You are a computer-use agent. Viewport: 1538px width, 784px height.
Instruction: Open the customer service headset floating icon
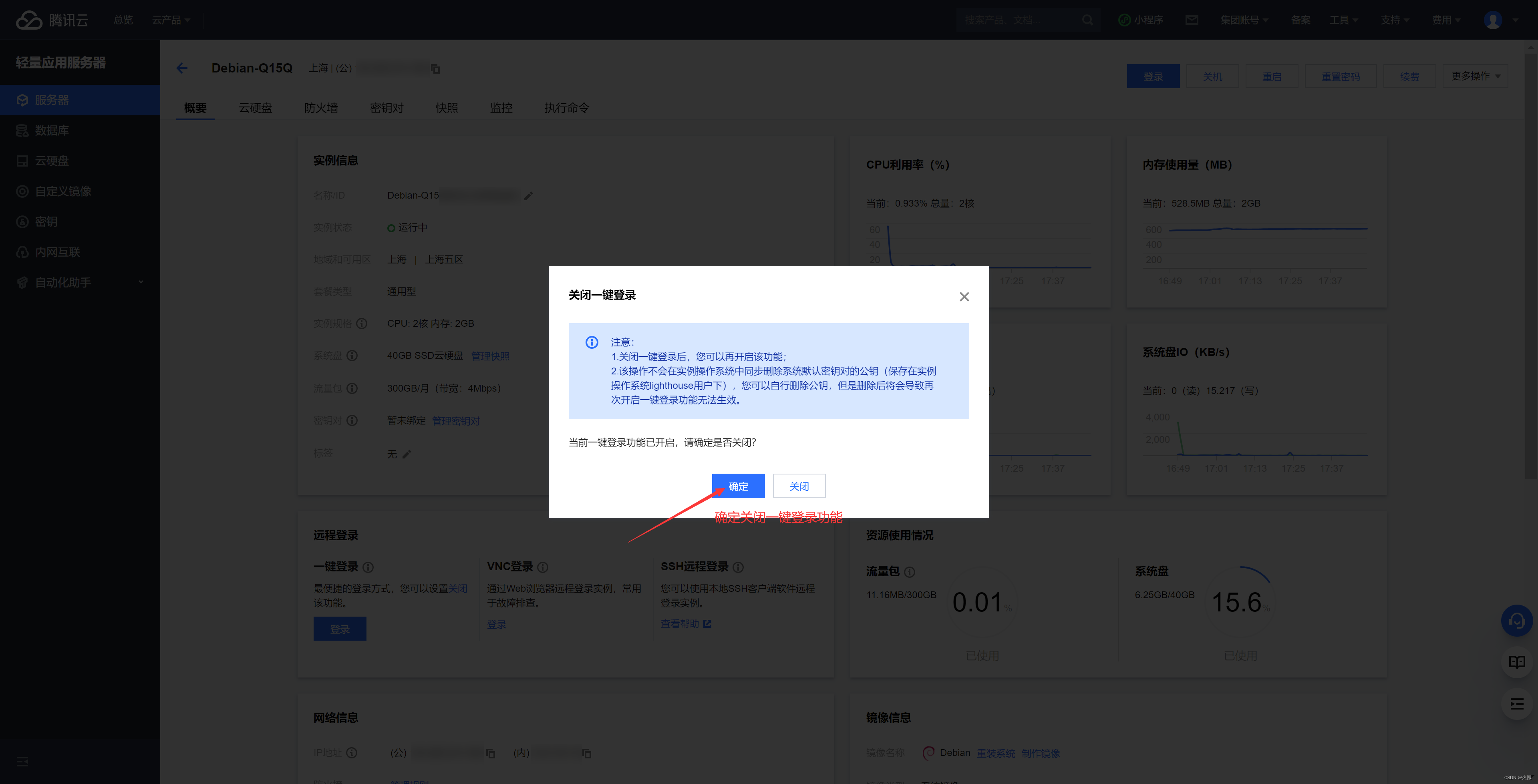coord(1516,620)
